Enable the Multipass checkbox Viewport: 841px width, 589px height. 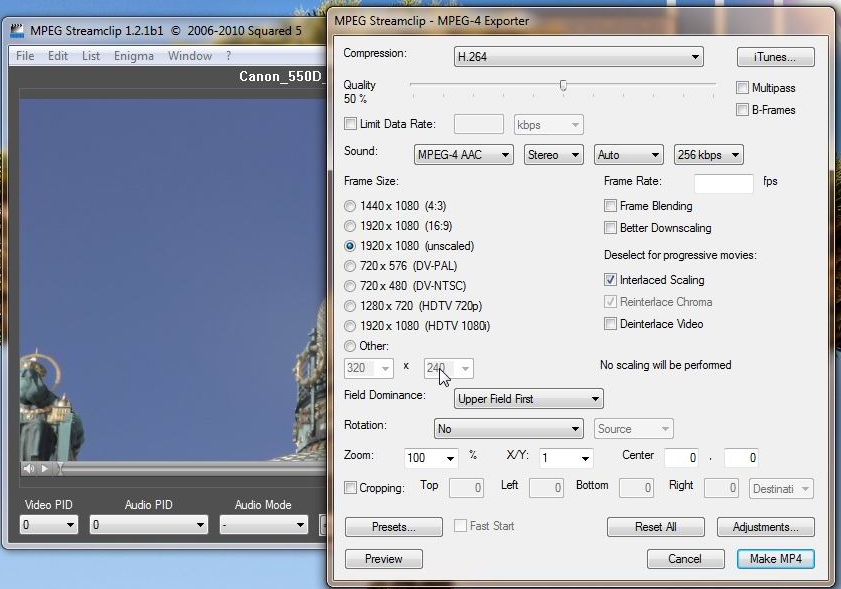742,87
